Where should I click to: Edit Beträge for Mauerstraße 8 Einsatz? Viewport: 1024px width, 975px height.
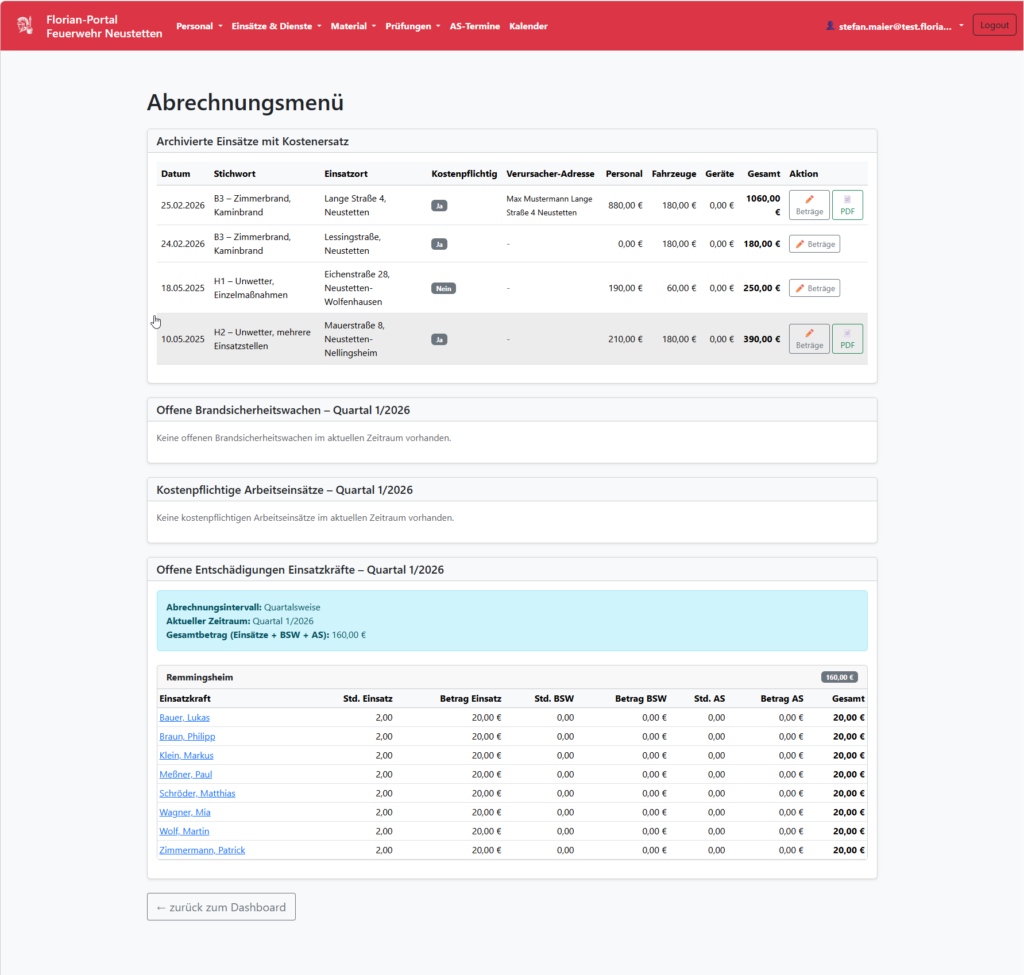[809, 339]
